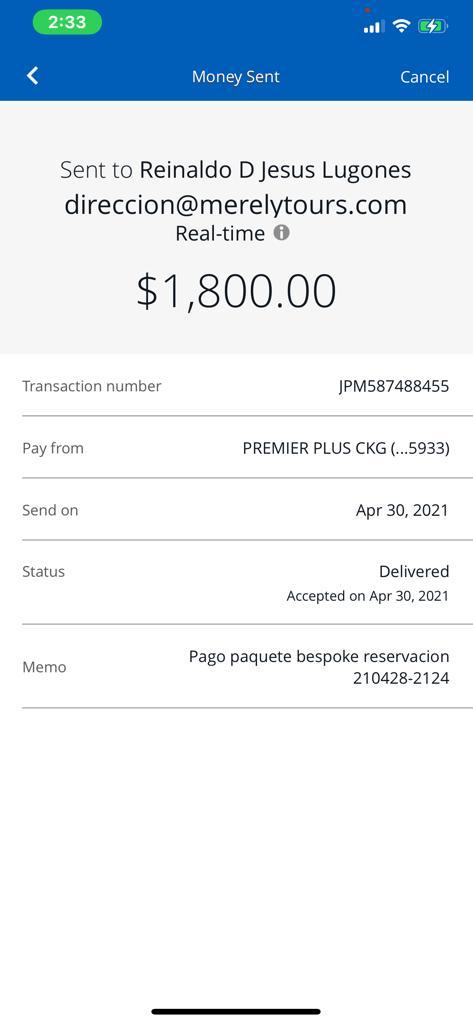Tap the Wi-Fi status icon

(x=402, y=25)
